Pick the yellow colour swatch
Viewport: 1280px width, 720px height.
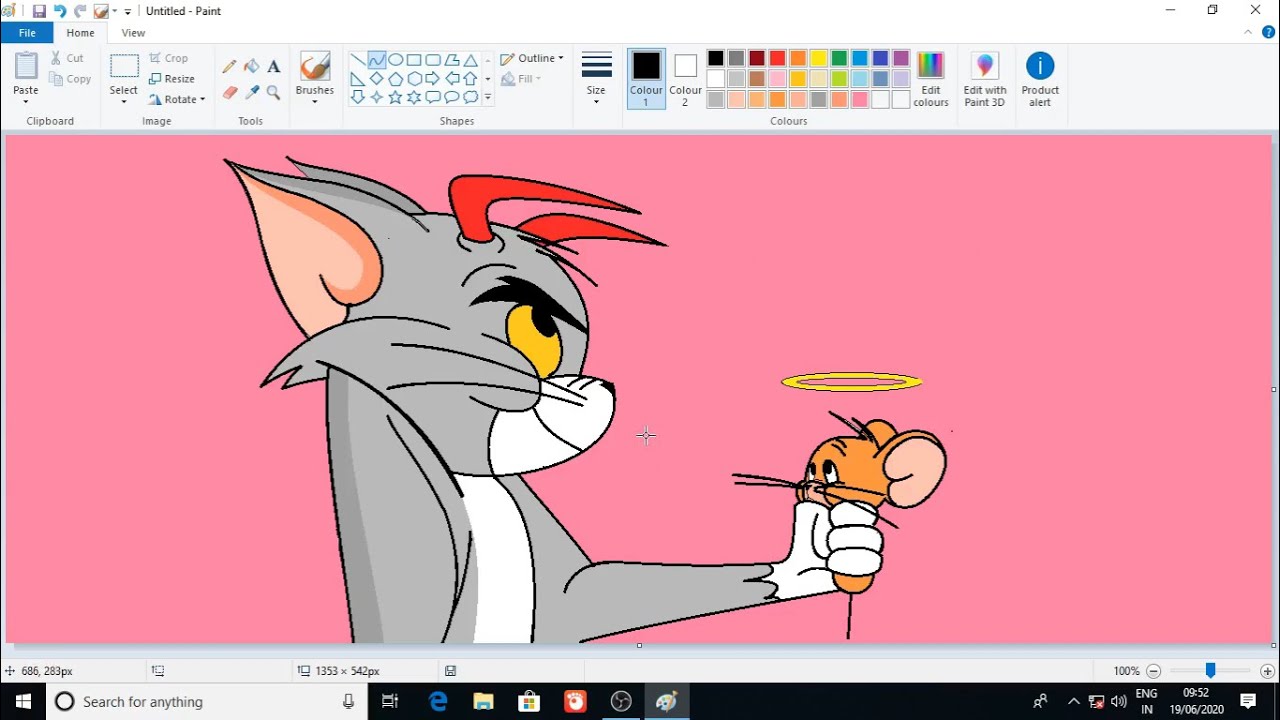click(819, 58)
